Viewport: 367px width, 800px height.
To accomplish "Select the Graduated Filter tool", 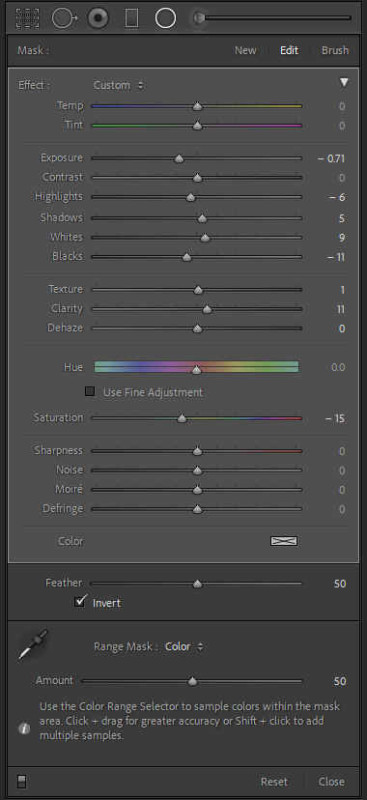I will [132, 19].
